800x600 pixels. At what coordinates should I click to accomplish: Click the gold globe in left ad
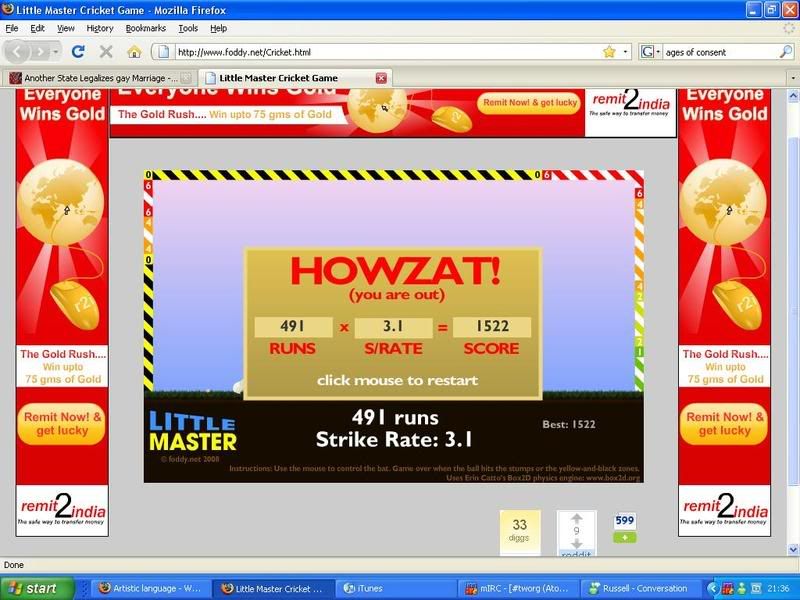[60, 202]
